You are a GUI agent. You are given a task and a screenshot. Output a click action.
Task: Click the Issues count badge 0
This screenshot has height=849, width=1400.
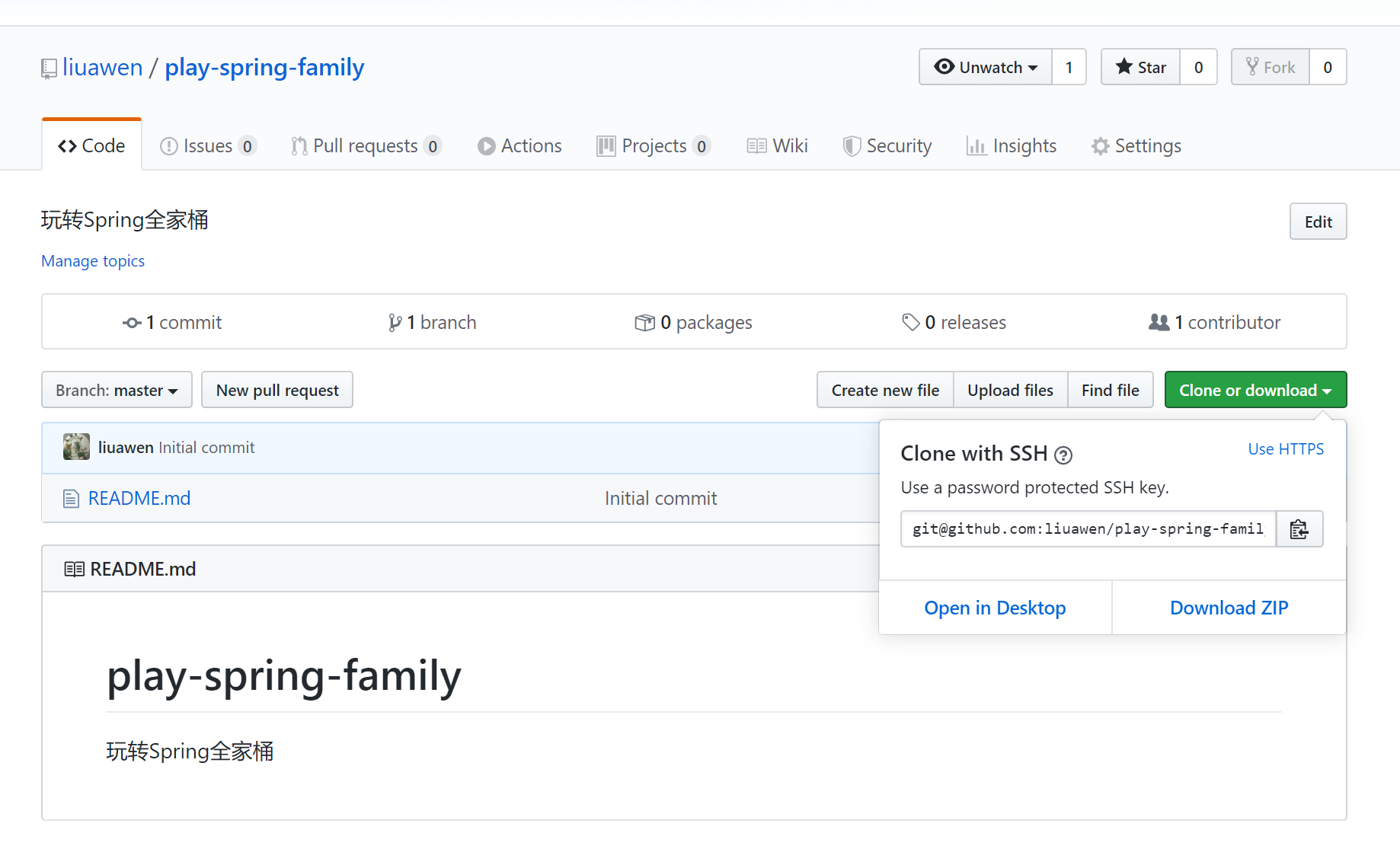(x=247, y=146)
